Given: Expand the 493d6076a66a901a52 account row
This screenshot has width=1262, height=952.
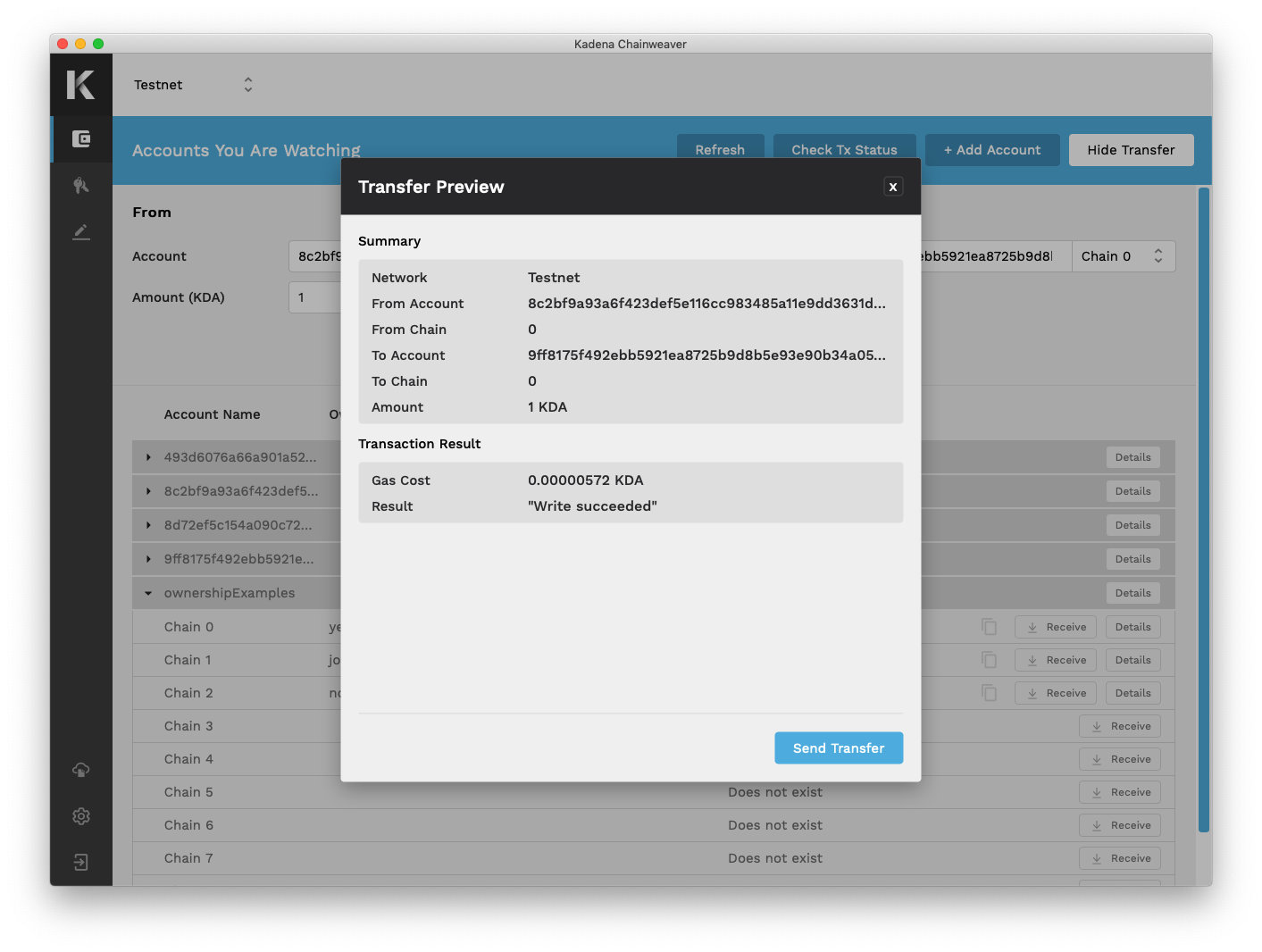Looking at the screenshot, I should coord(148,457).
